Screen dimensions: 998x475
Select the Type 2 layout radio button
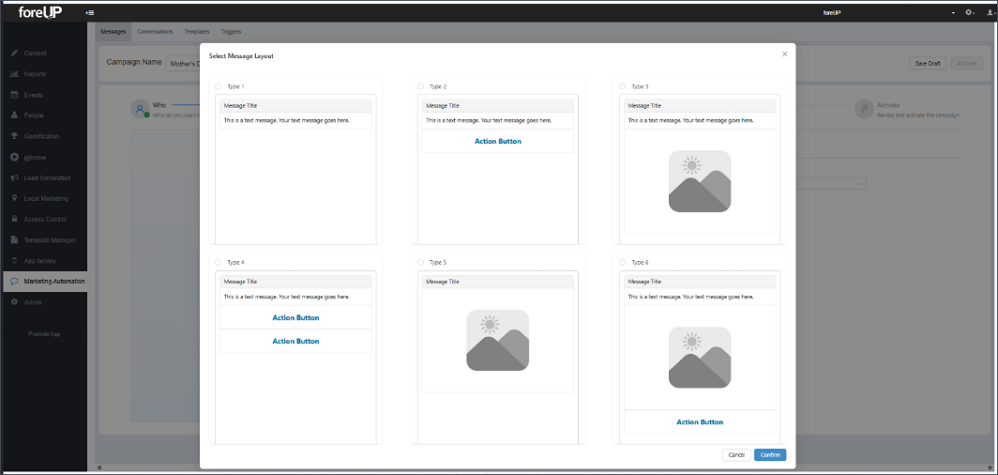coord(420,86)
